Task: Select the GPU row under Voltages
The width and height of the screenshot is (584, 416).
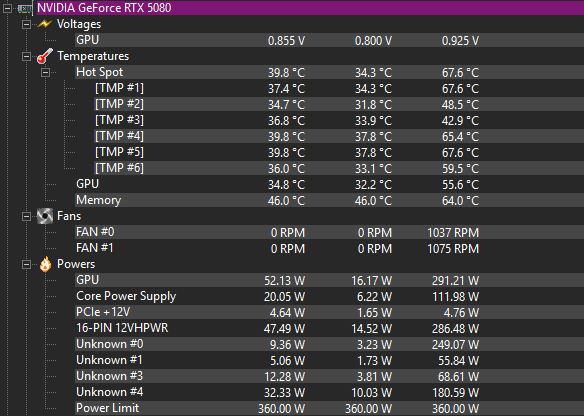Action: (329, 40)
